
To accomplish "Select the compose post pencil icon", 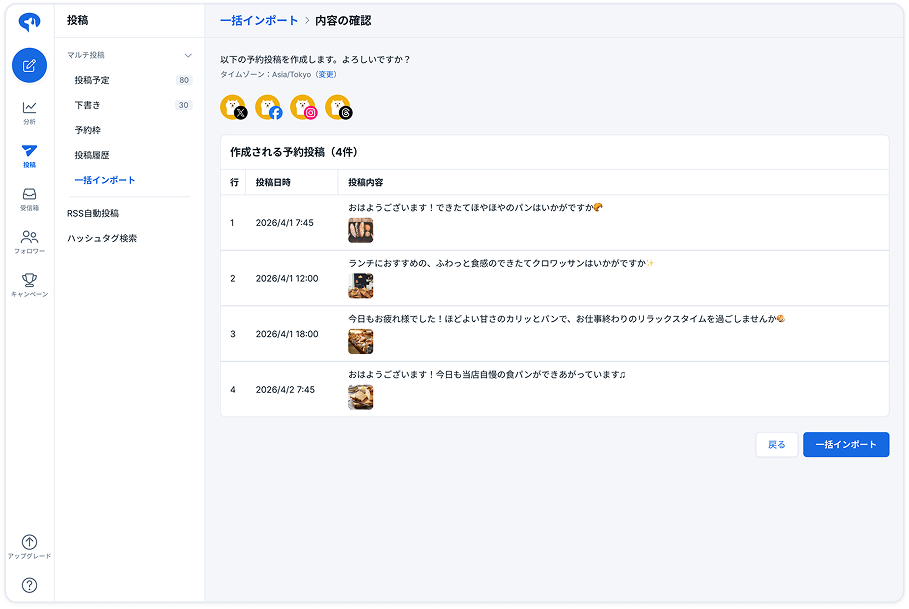I will click(29, 65).
